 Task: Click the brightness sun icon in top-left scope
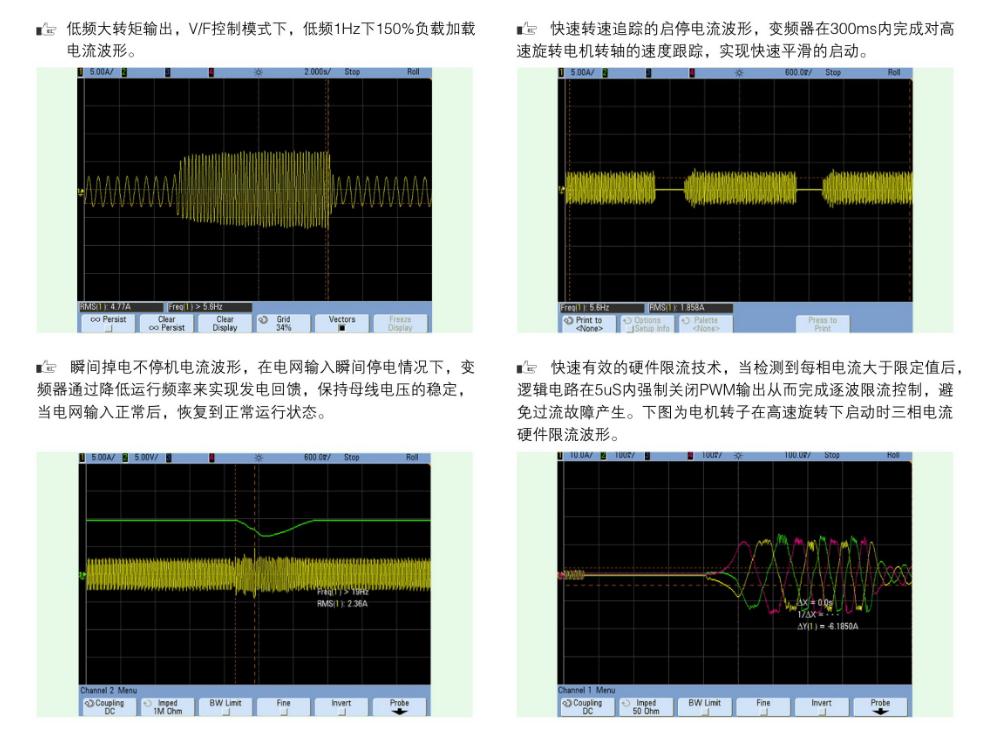(259, 73)
